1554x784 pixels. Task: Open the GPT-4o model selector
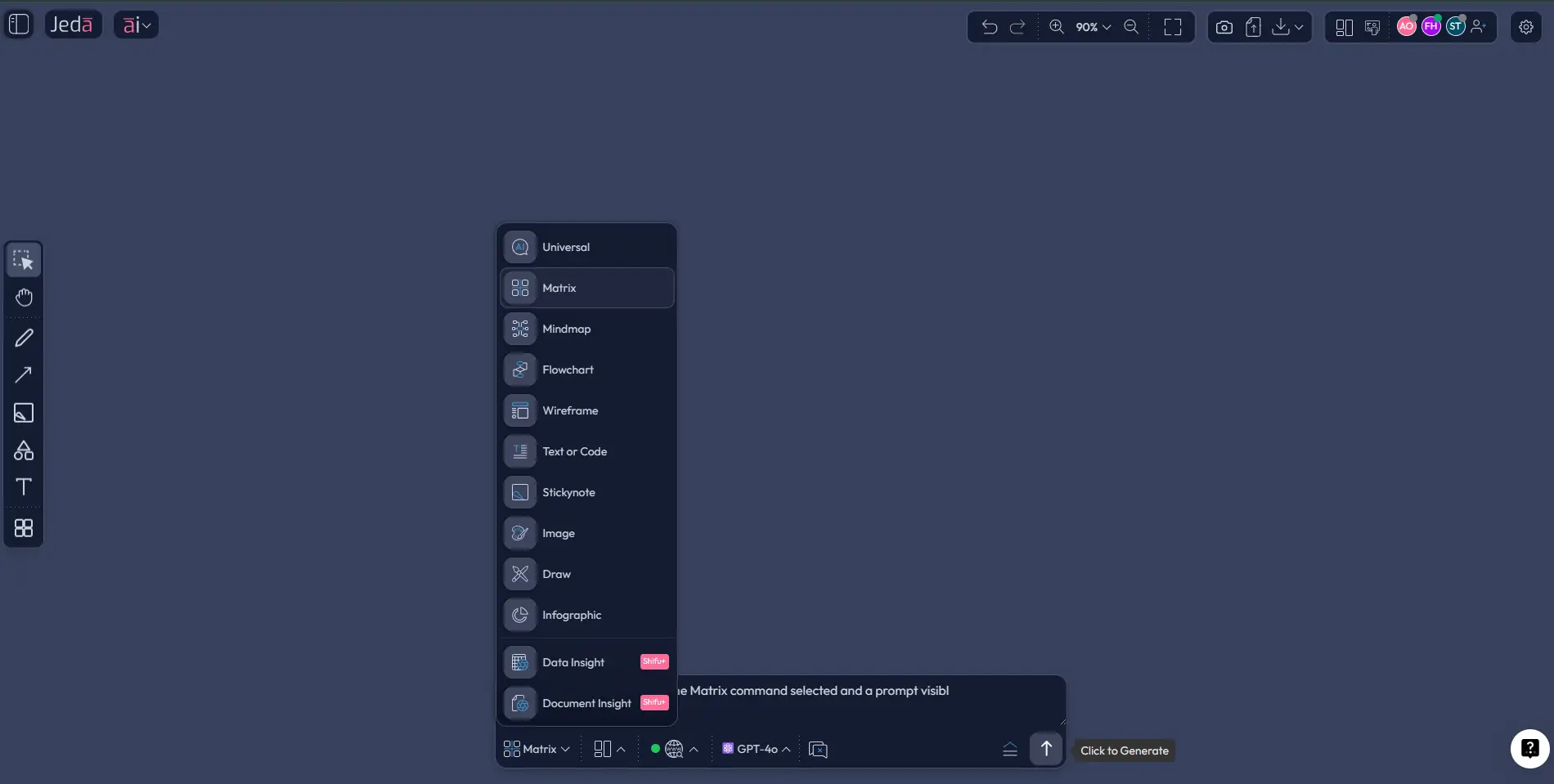click(x=754, y=749)
